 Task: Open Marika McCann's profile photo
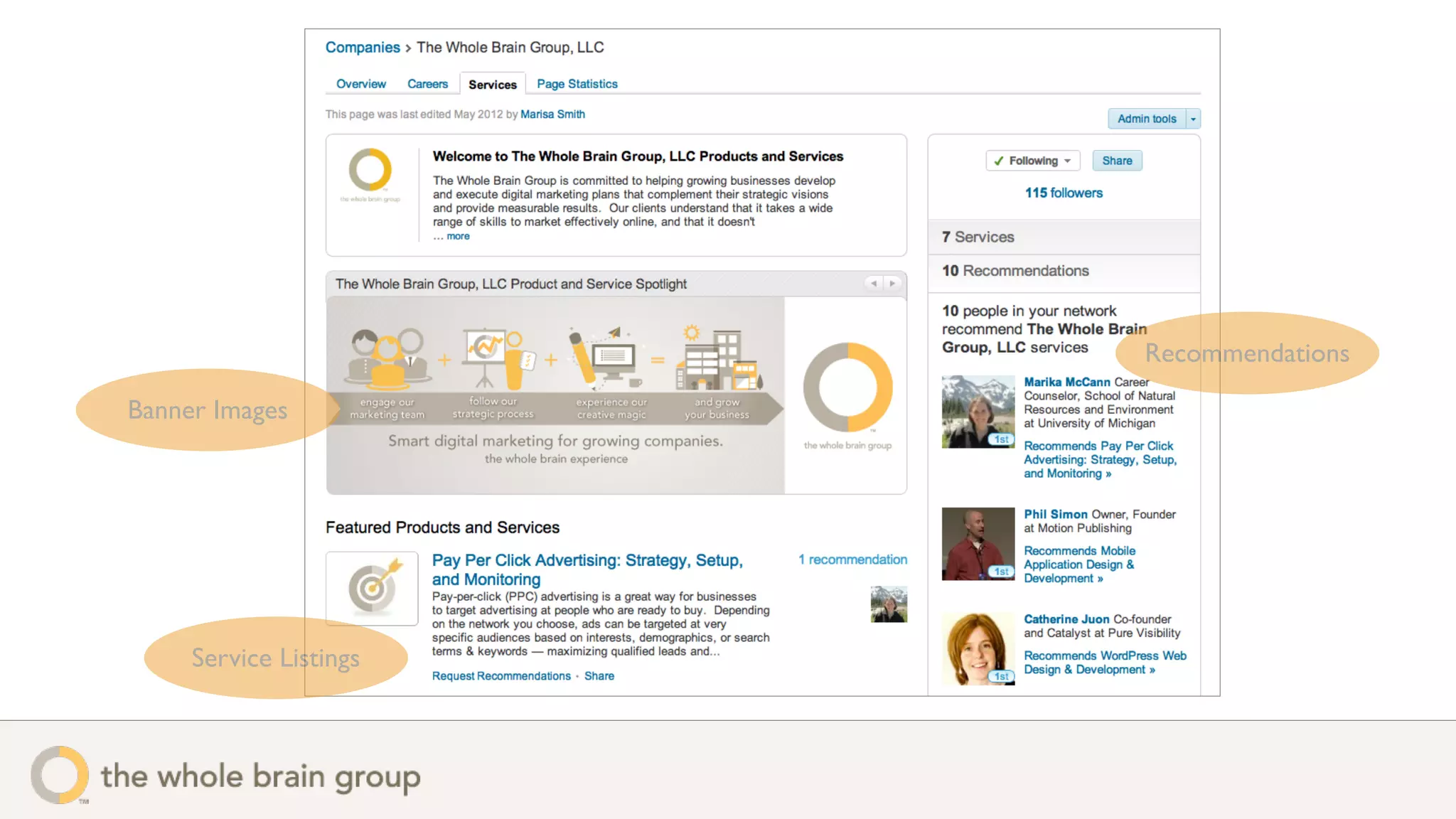(x=978, y=412)
